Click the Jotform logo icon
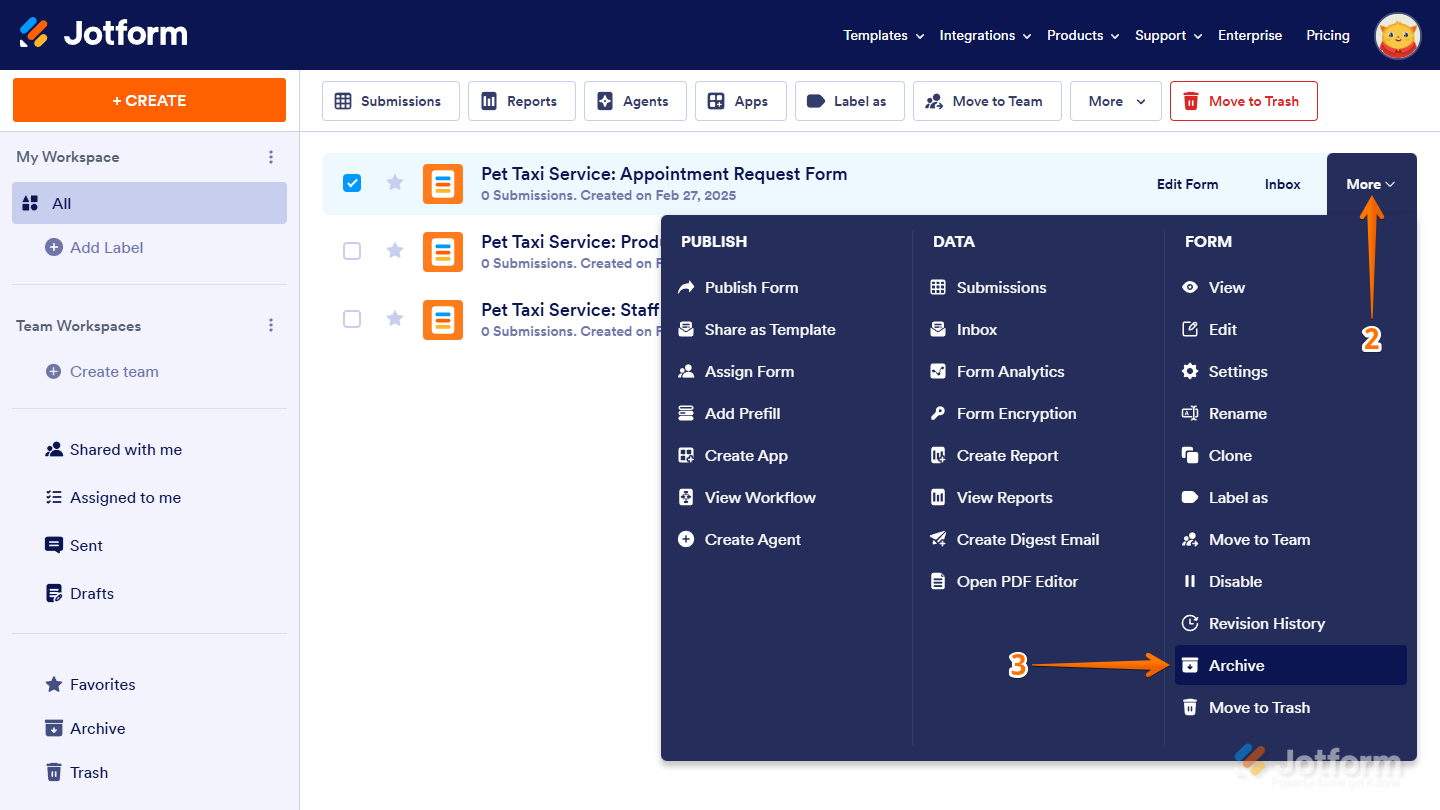This screenshot has width=1440, height=810. tap(34, 33)
